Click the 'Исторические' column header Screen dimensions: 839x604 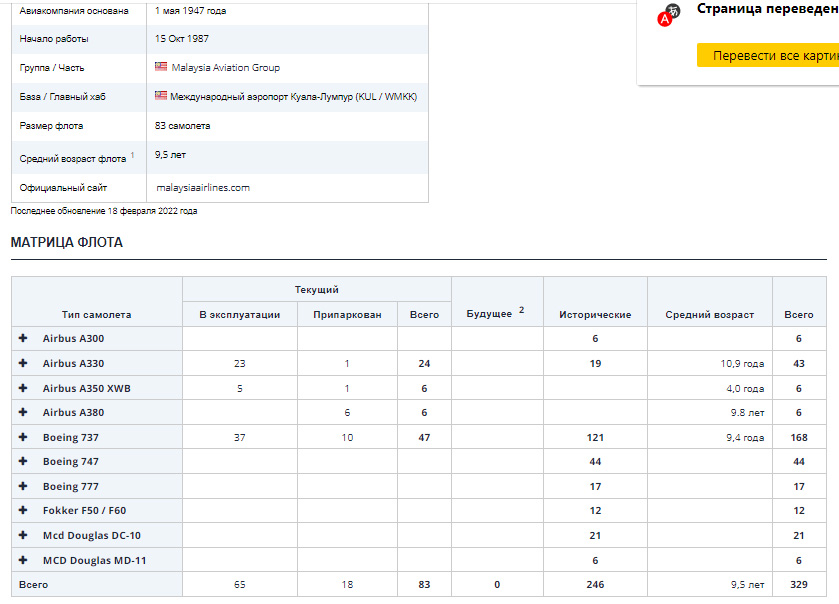(x=595, y=315)
